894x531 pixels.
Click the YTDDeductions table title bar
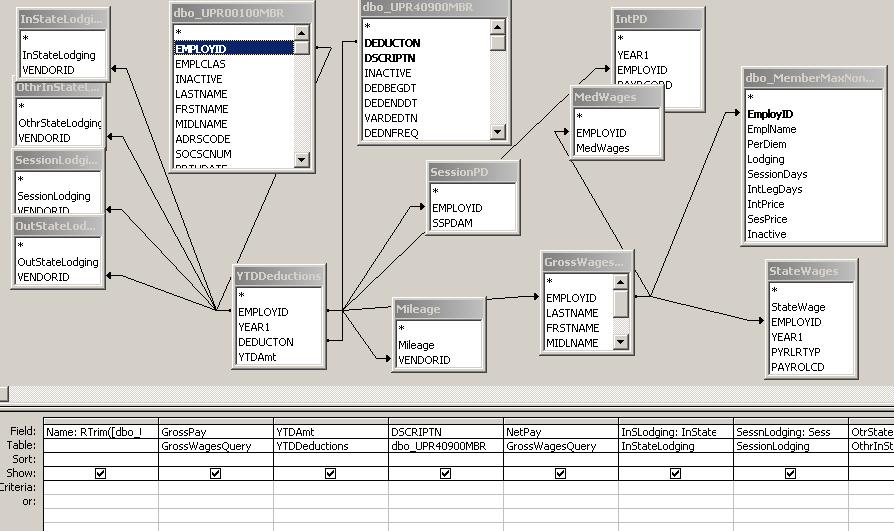click(279, 276)
